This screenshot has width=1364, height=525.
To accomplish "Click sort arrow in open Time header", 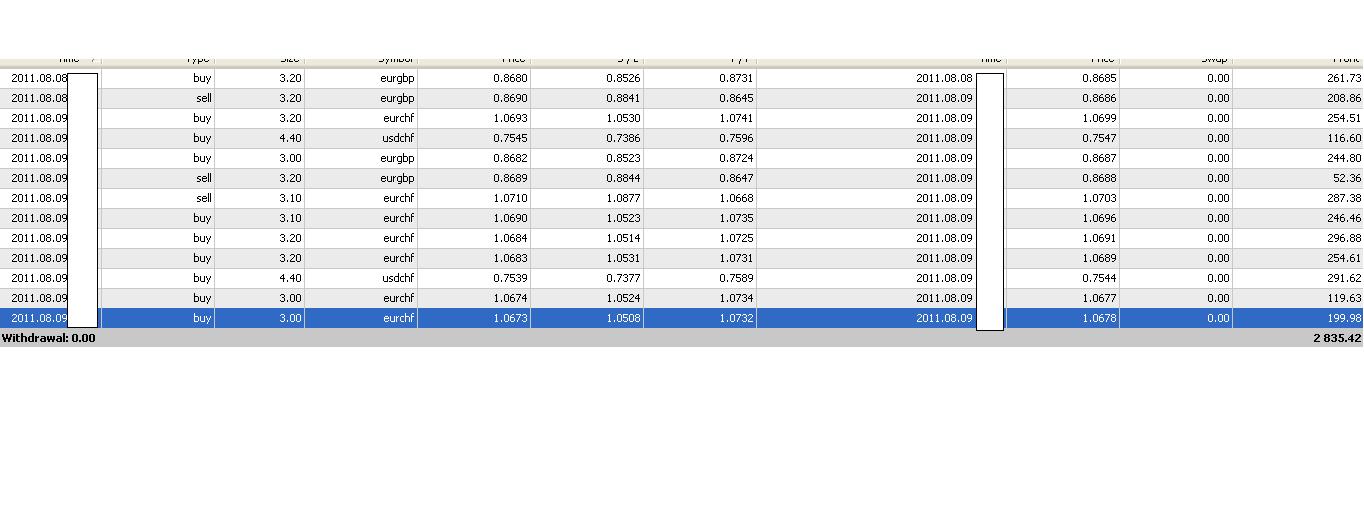I will click(x=93, y=60).
